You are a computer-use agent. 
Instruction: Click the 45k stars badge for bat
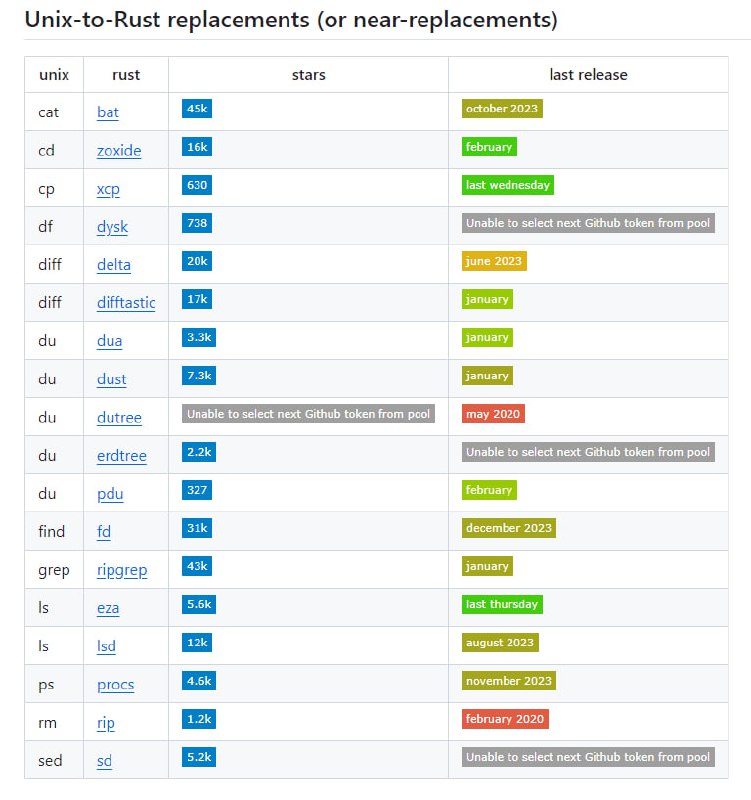tap(194, 109)
